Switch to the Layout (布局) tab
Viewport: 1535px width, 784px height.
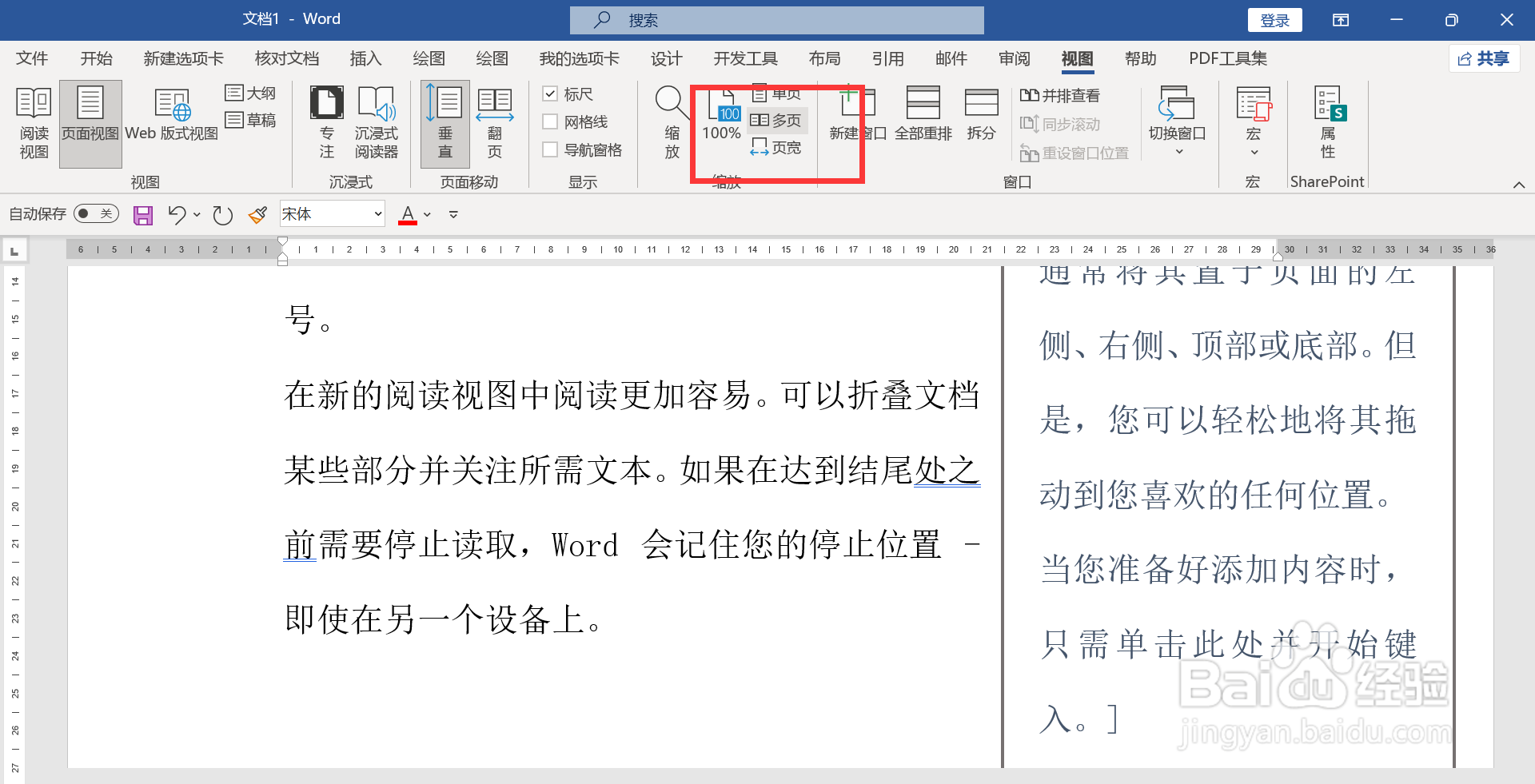[x=824, y=58]
